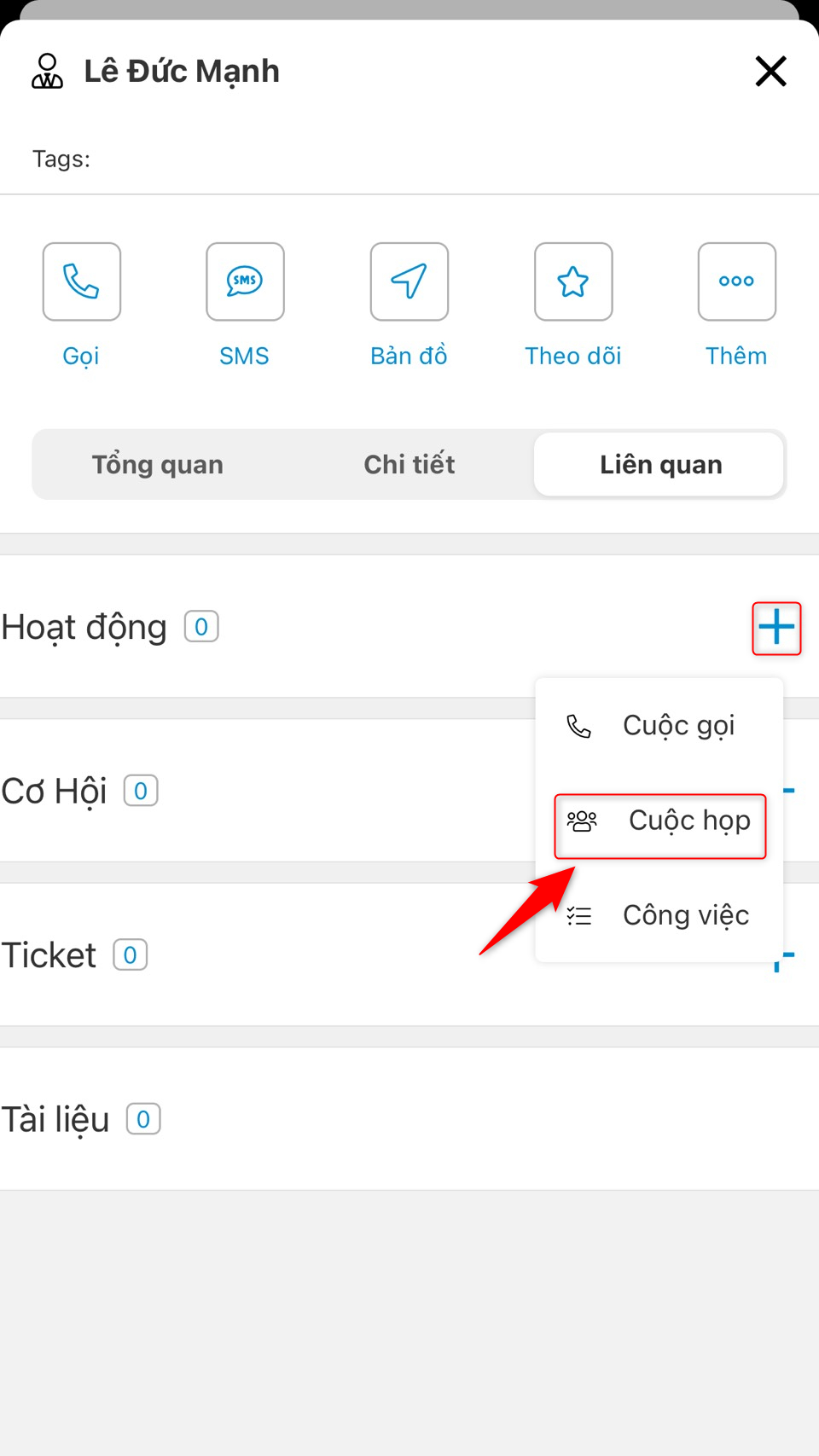Close the Lê Đức Mạnh contact panel
819x1456 pixels.
(x=770, y=71)
